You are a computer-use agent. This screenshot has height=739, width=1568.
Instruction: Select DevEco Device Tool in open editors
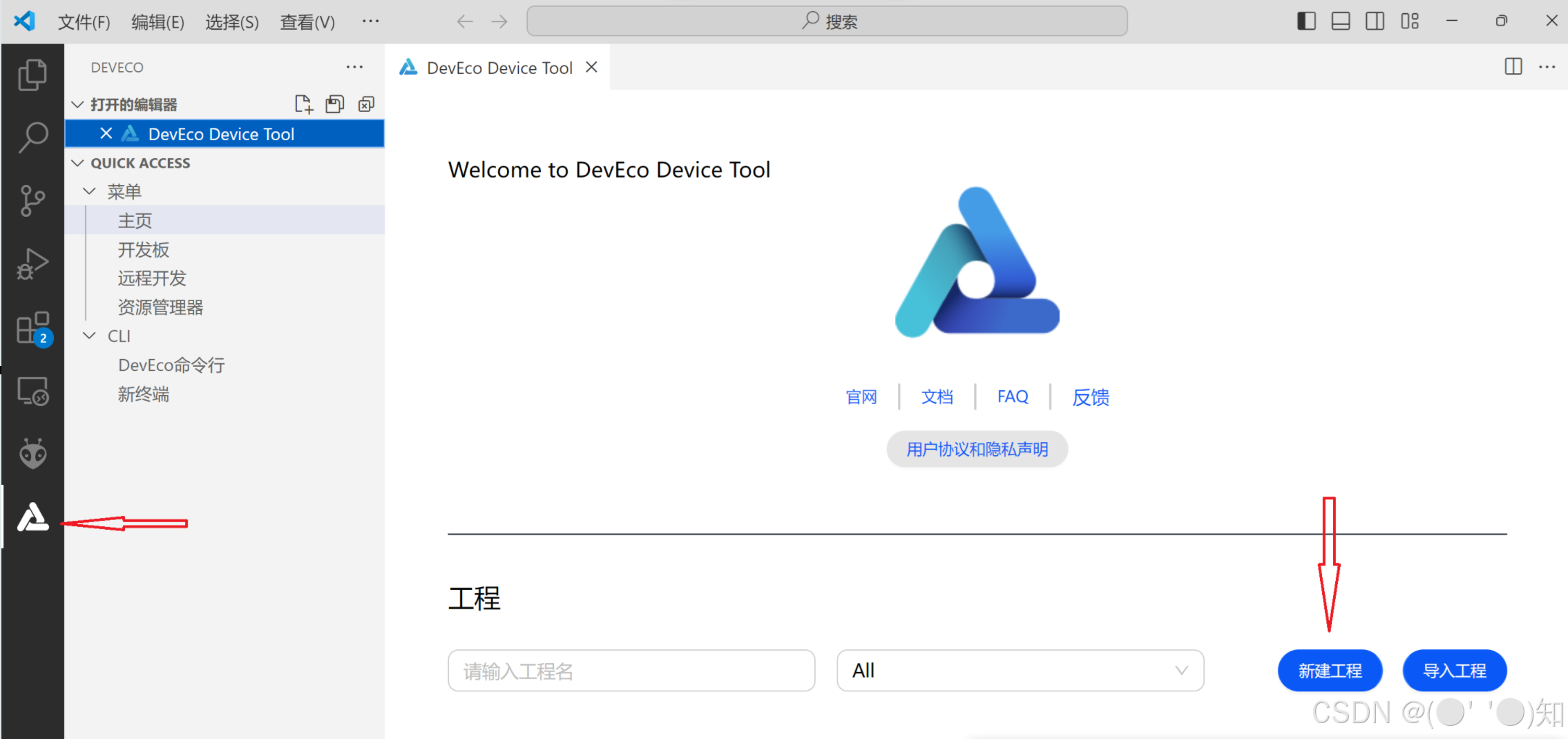point(224,133)
